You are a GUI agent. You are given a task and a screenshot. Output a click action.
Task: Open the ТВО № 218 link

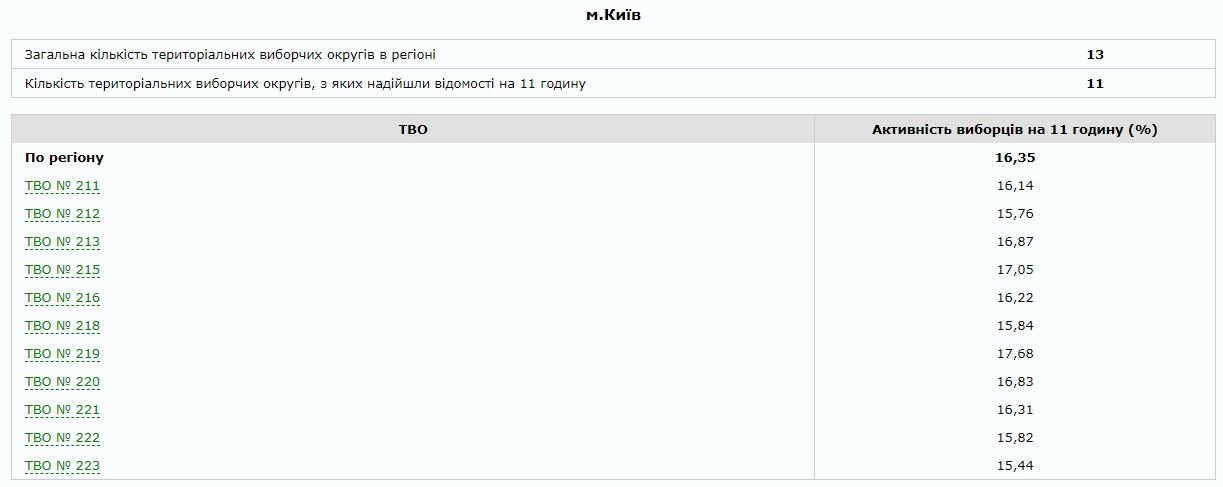tap(62, 326)
